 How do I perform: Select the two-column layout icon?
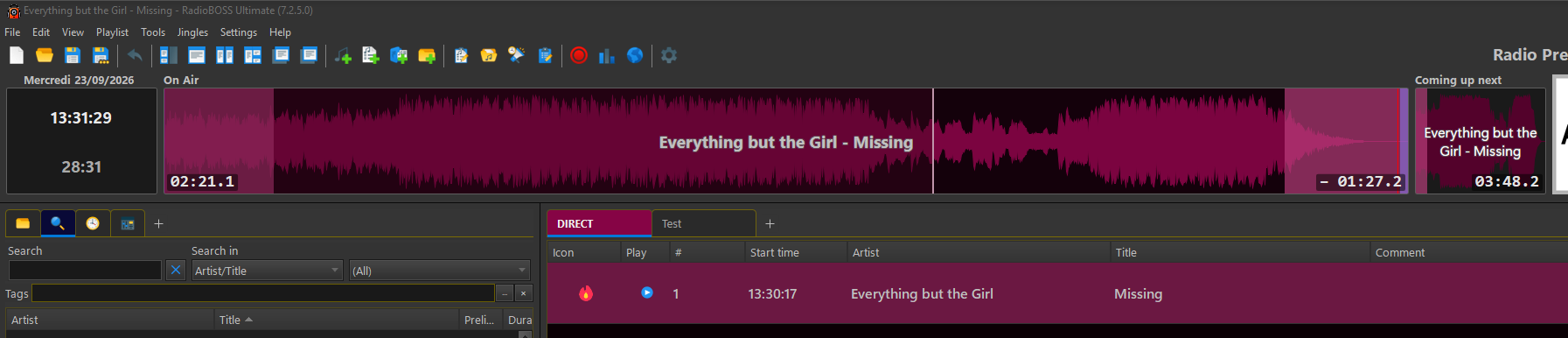pos(225,55)
